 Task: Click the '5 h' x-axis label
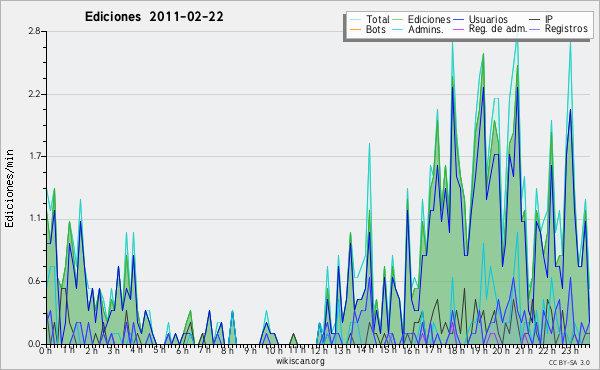(159, 350)
